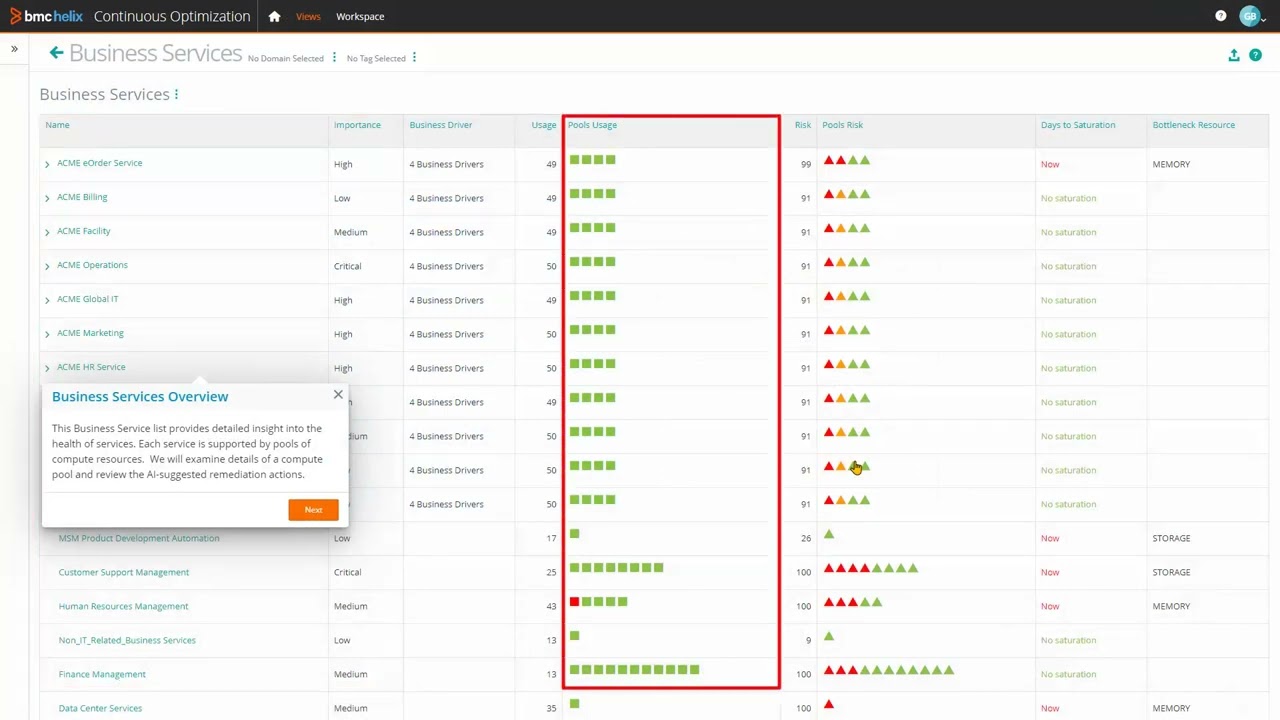Open the Customer Support Management link

(124, 572)
